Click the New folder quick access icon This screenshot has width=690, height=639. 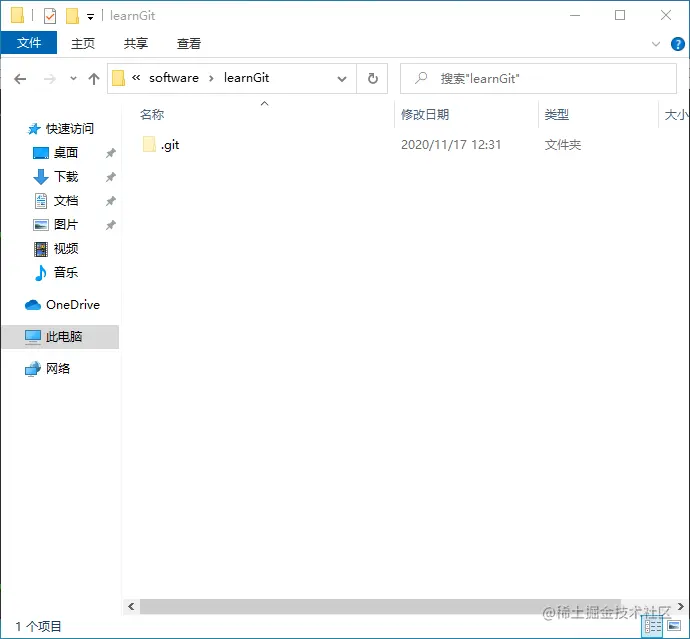click(72, 16)
